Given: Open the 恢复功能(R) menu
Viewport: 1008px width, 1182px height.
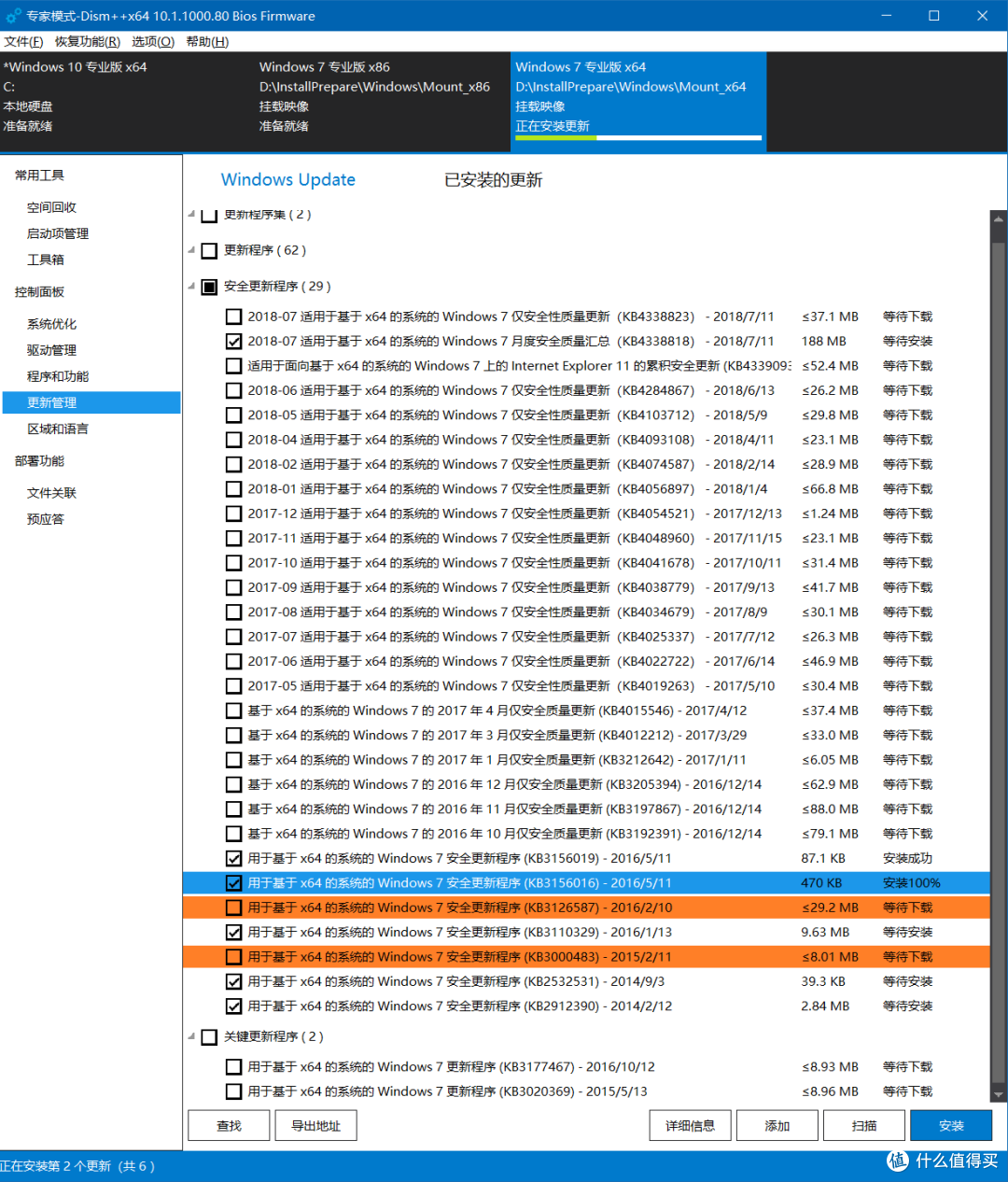Looking at the screenshot, I should pos(88,42).
